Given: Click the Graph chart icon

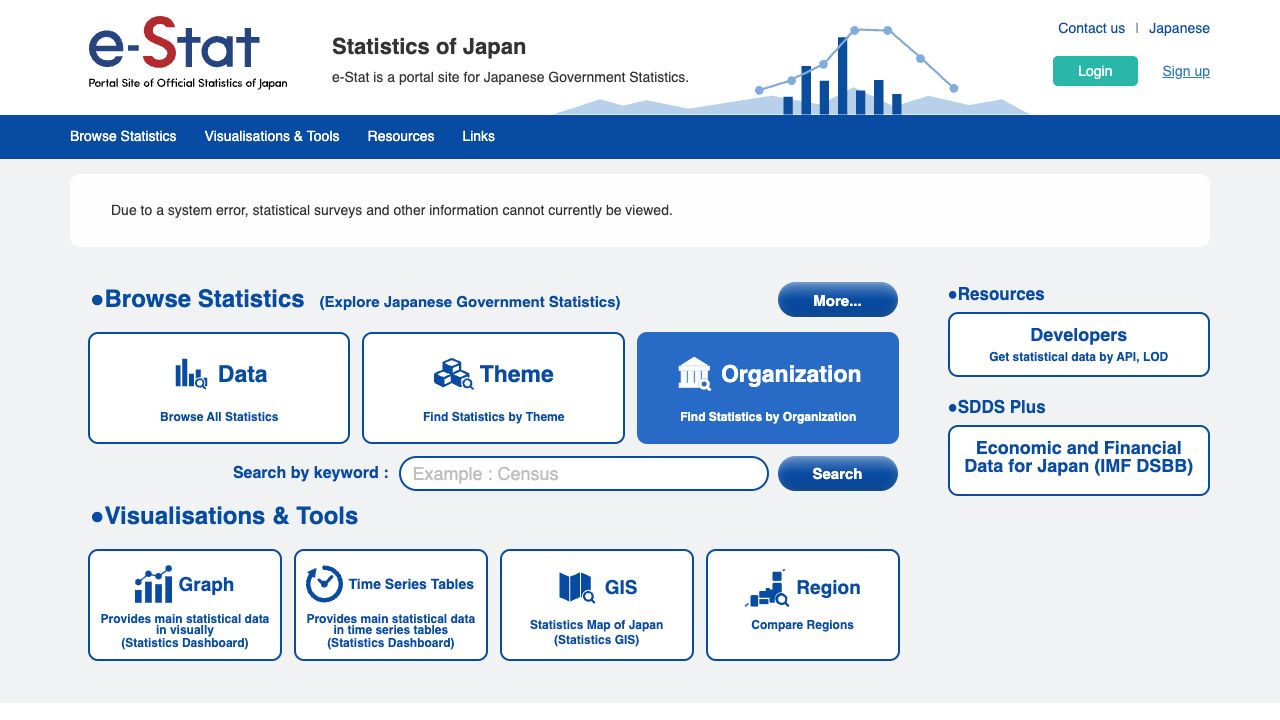Looking at the screenshot, I should 153,585.
